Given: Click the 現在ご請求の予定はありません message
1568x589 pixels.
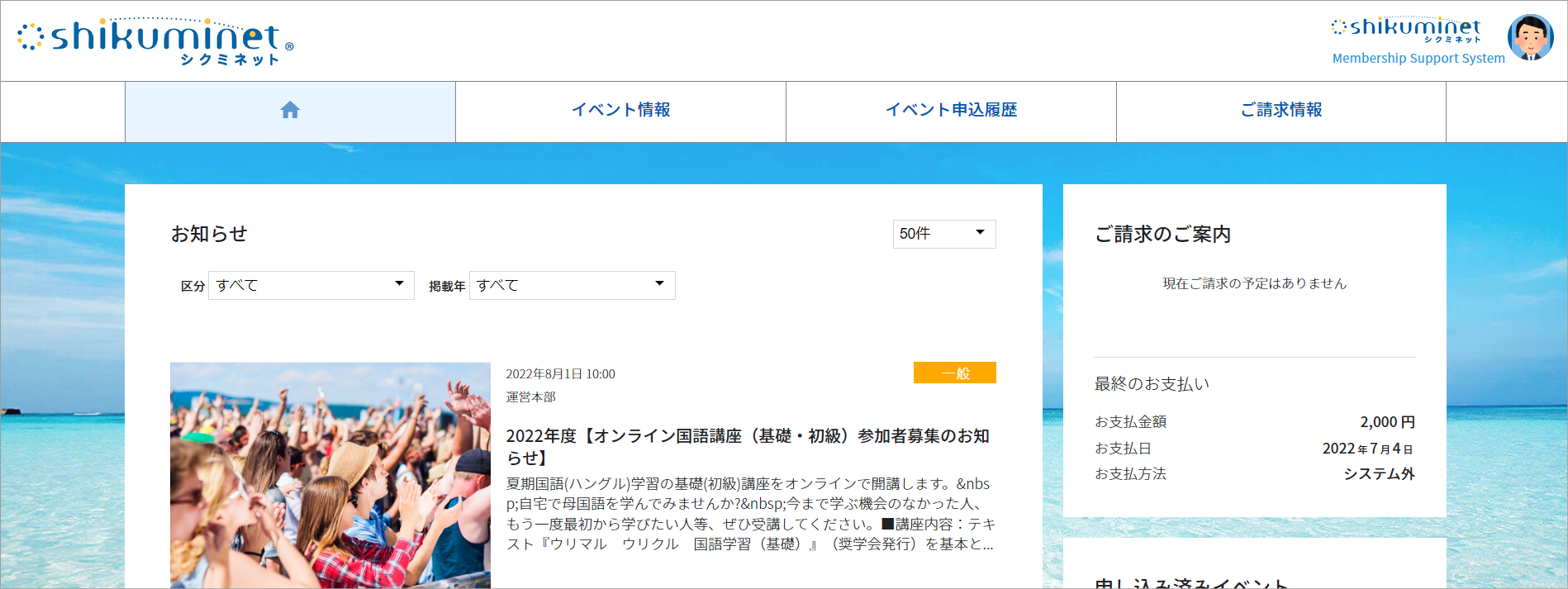Looking at the screenshot, I should click(1254, 283).
